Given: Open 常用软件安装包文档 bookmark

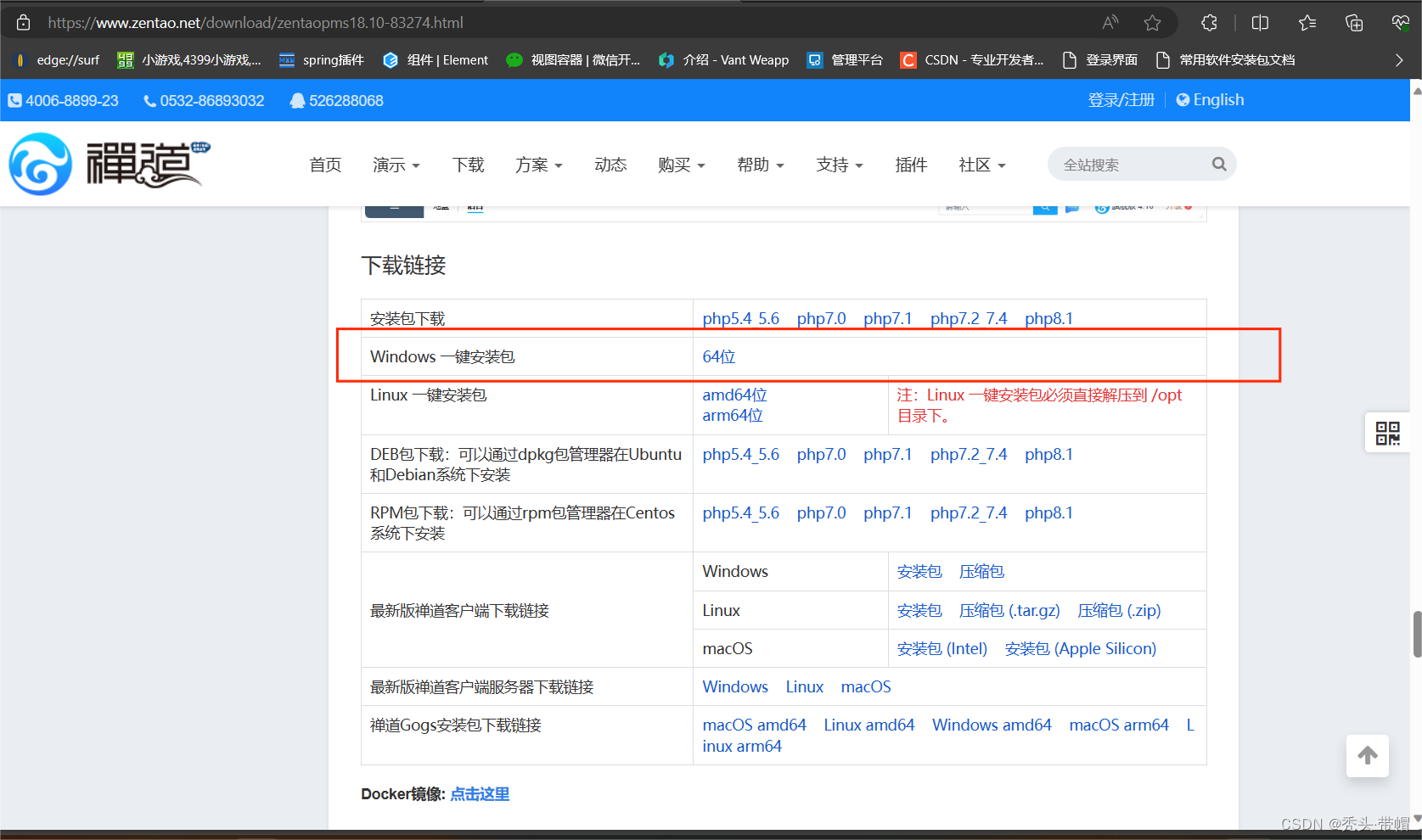Looking at the screenshot, I should tap(1226, 60).
